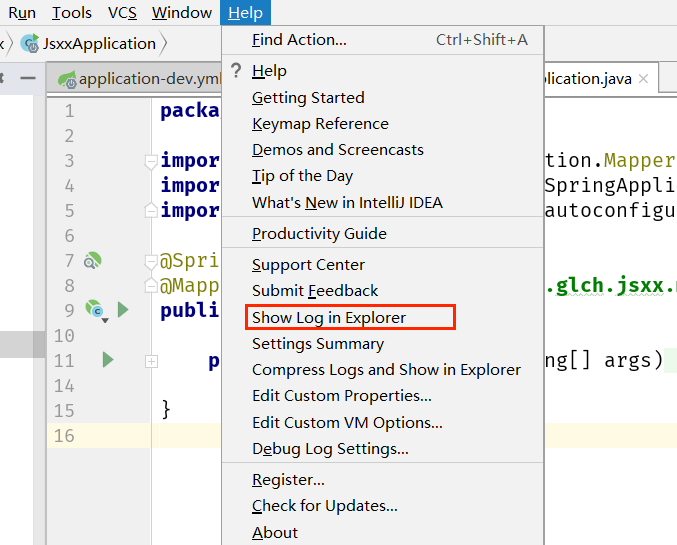Select Show Log in Explorer
The height and width of the screenshot is (545, 677).
[383, 317]
